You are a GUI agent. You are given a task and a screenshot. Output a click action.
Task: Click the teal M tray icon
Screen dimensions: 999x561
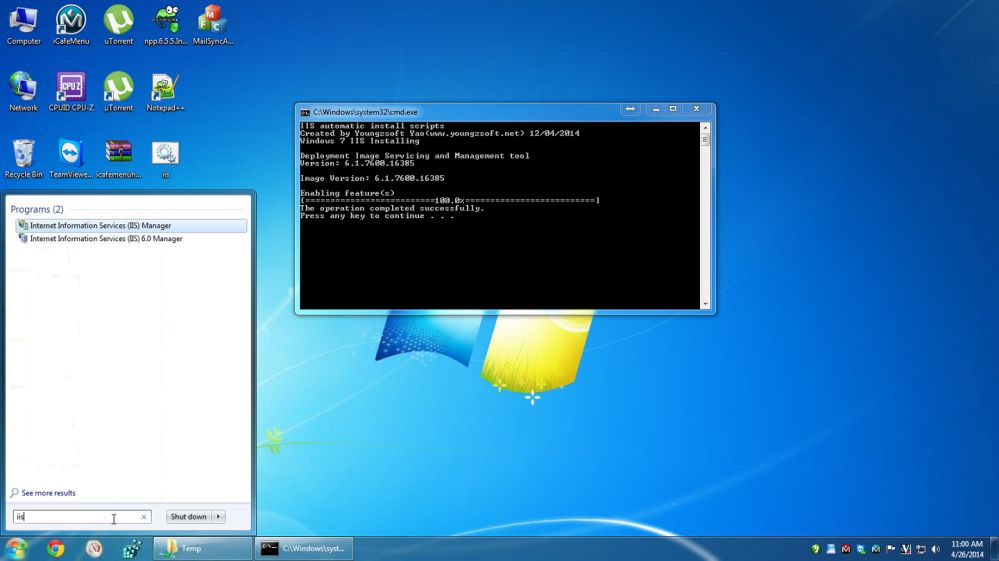(x=875, y=549)
